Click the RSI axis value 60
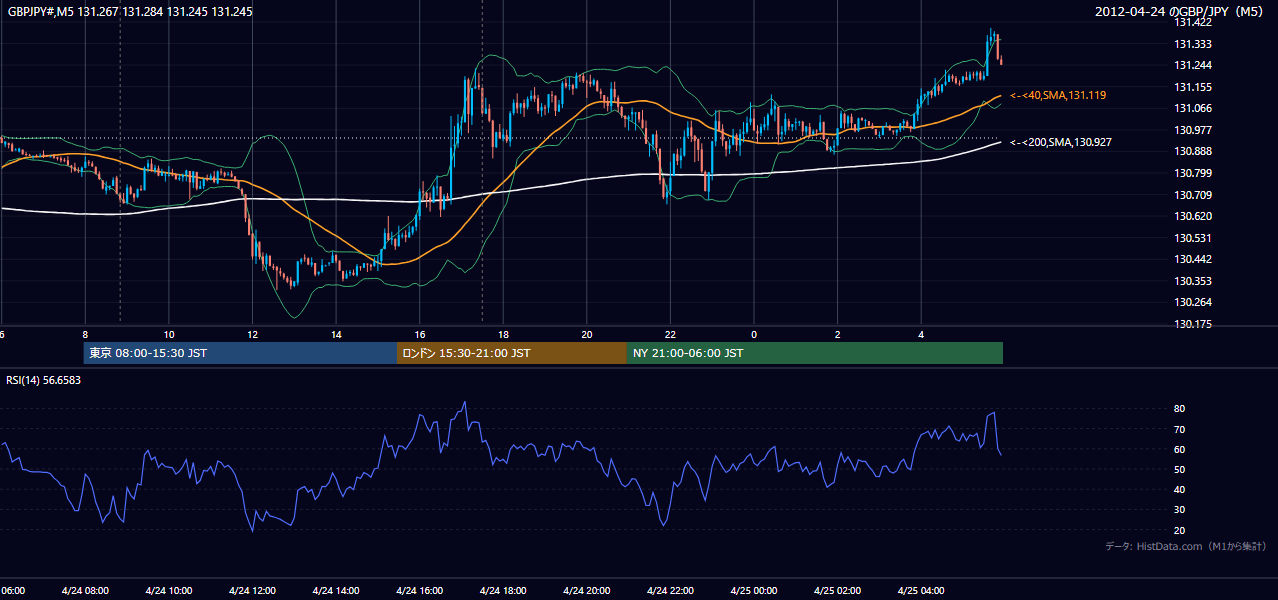 1179,449
